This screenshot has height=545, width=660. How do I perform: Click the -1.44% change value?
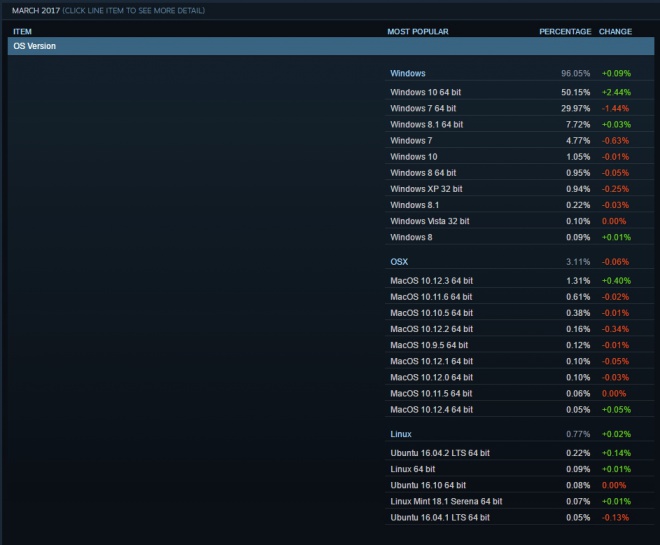tap(615, 108)
